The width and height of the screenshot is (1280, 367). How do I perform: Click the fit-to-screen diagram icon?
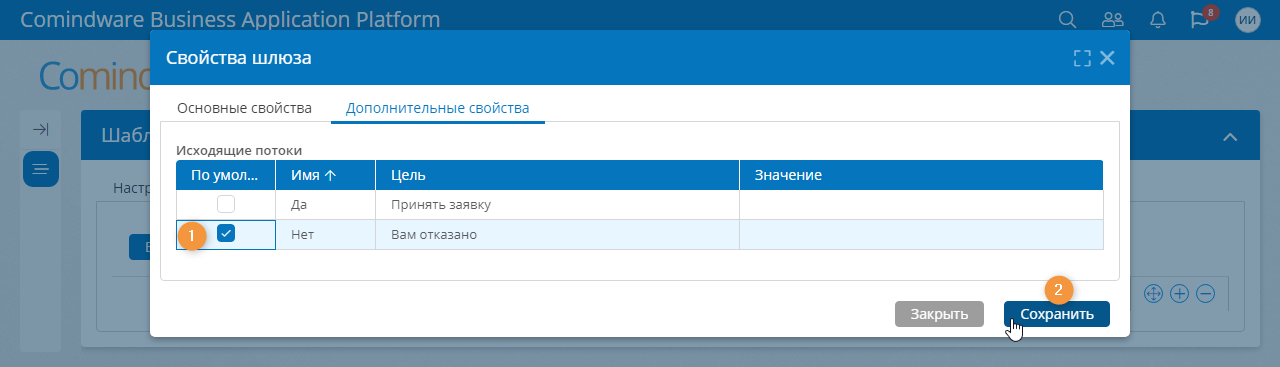coord(1152,293)
